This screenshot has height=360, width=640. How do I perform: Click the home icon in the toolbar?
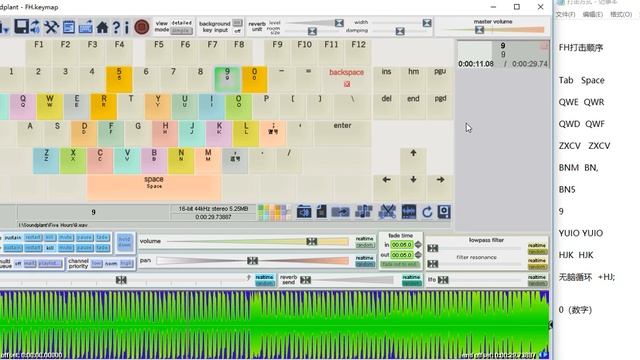pos(102,27)
